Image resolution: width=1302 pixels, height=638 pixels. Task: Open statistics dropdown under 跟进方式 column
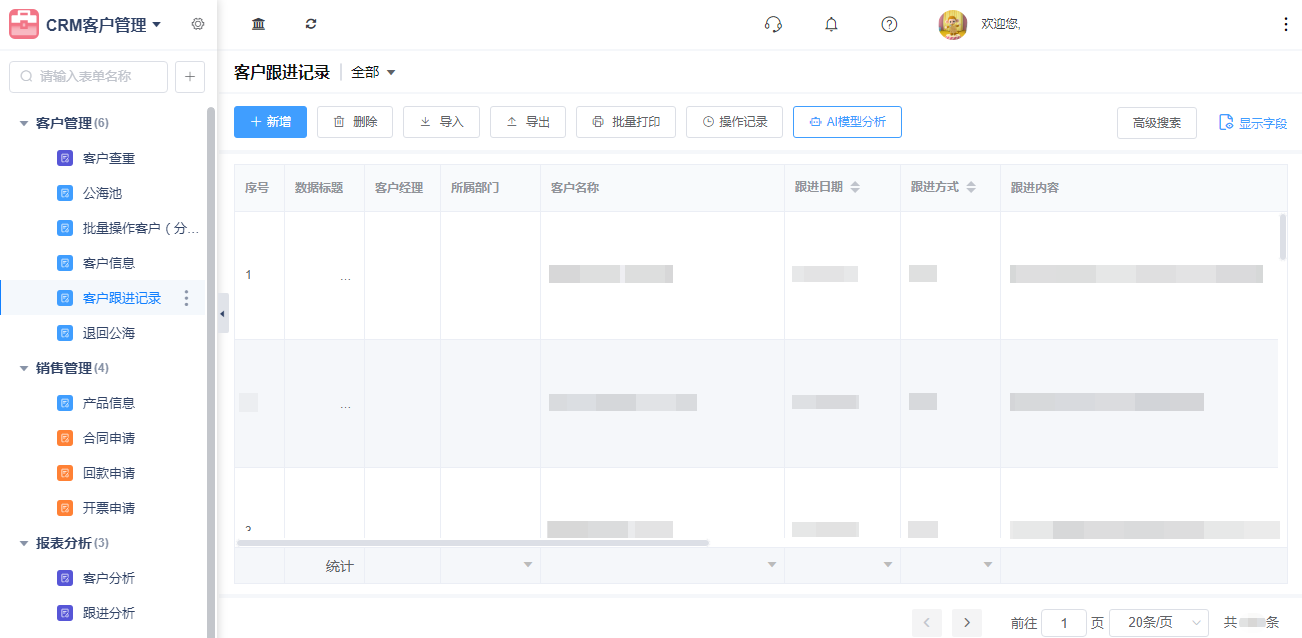click(x=988, y=566)
